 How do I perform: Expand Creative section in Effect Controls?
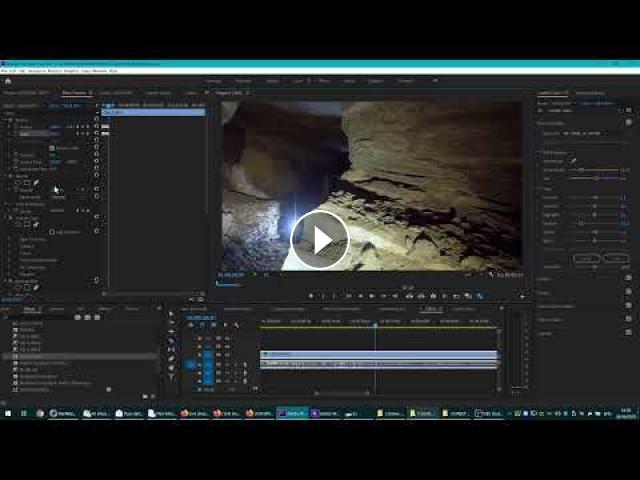pos(10,246)
